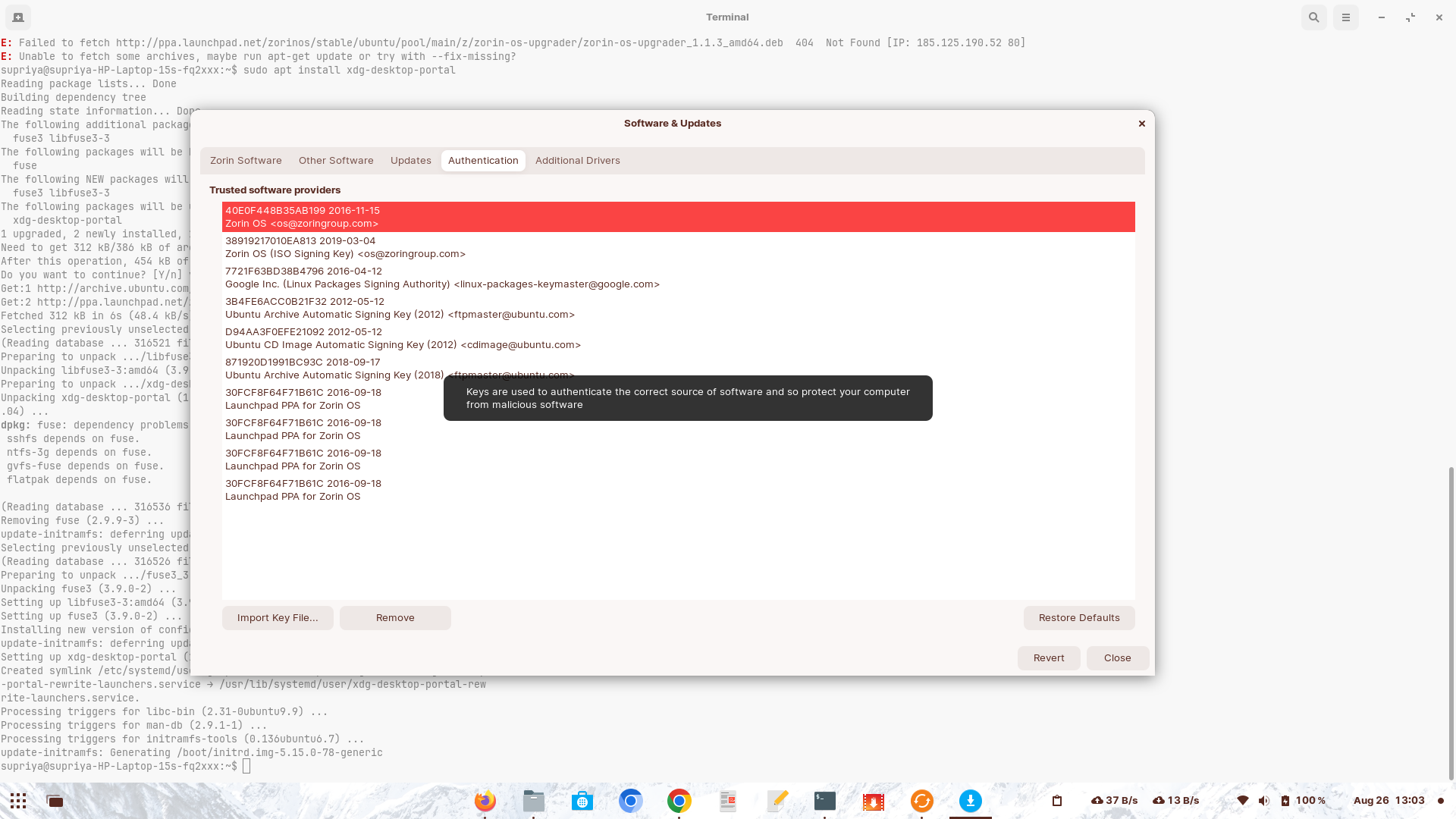Select key 871920D1991BC93C 2018-09-17
Image resolution: width=1456 pixels, height=819 pixels.
(x=679, y=369)
